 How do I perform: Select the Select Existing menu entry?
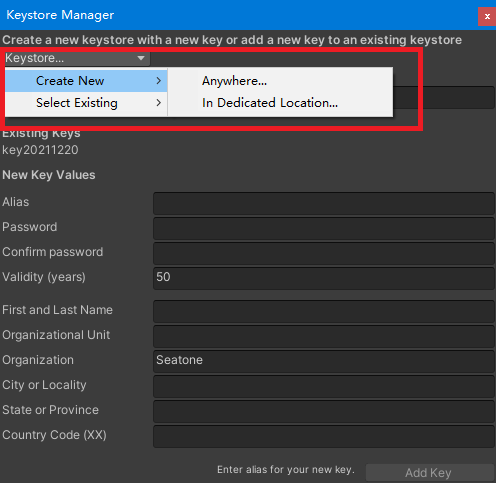(86, 103)
